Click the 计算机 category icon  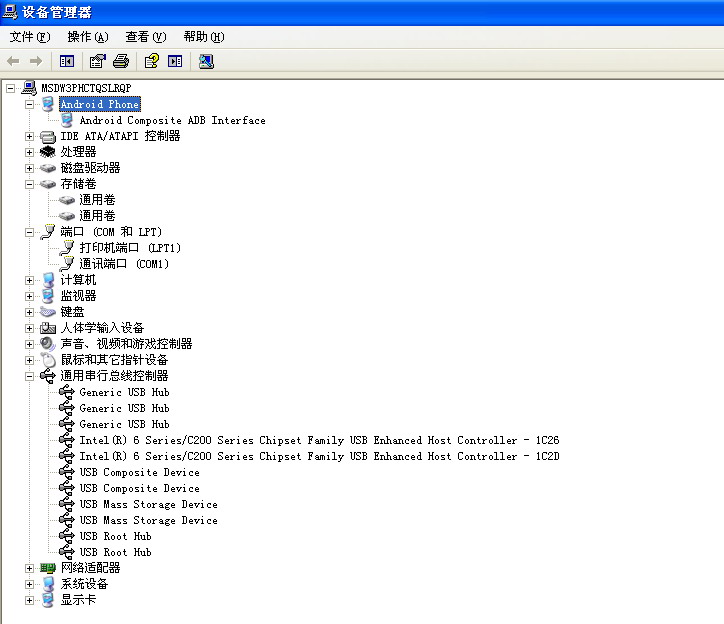pyautogui.click(x=48, y=280)
